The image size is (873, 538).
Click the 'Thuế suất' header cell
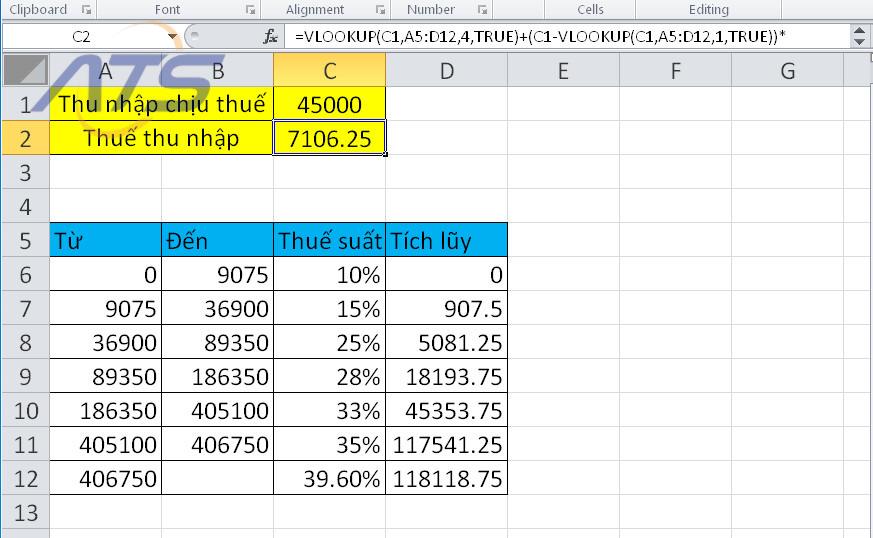[x=329, y=241]
